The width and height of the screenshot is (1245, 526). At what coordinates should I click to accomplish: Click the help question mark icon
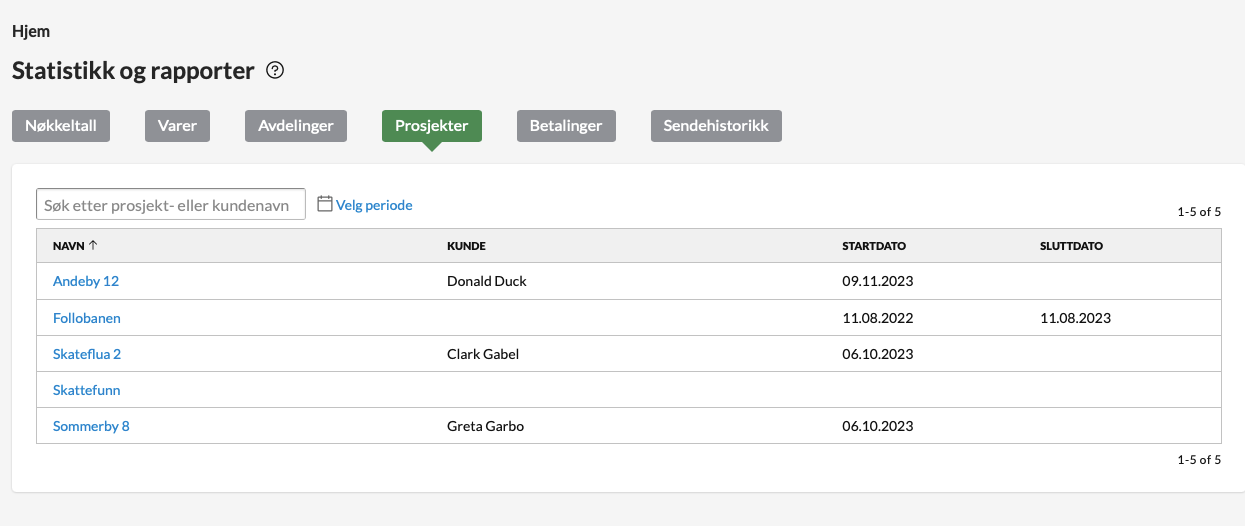point(275,71)
